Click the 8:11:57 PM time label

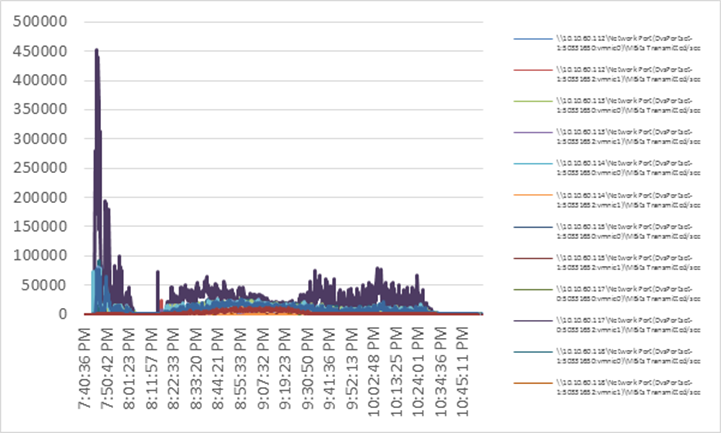pyautogui.click(x=151, y=368)
